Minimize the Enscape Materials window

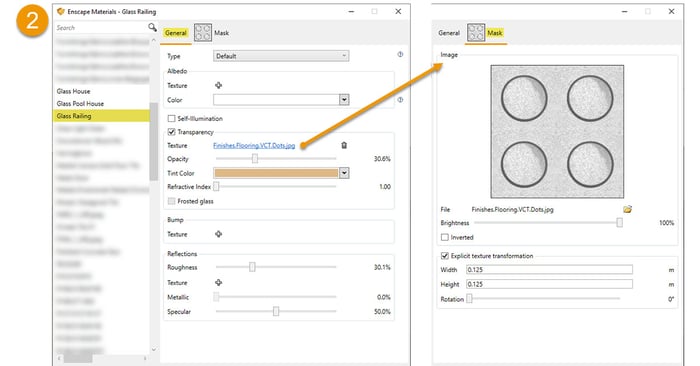click(x=351, y=12)
